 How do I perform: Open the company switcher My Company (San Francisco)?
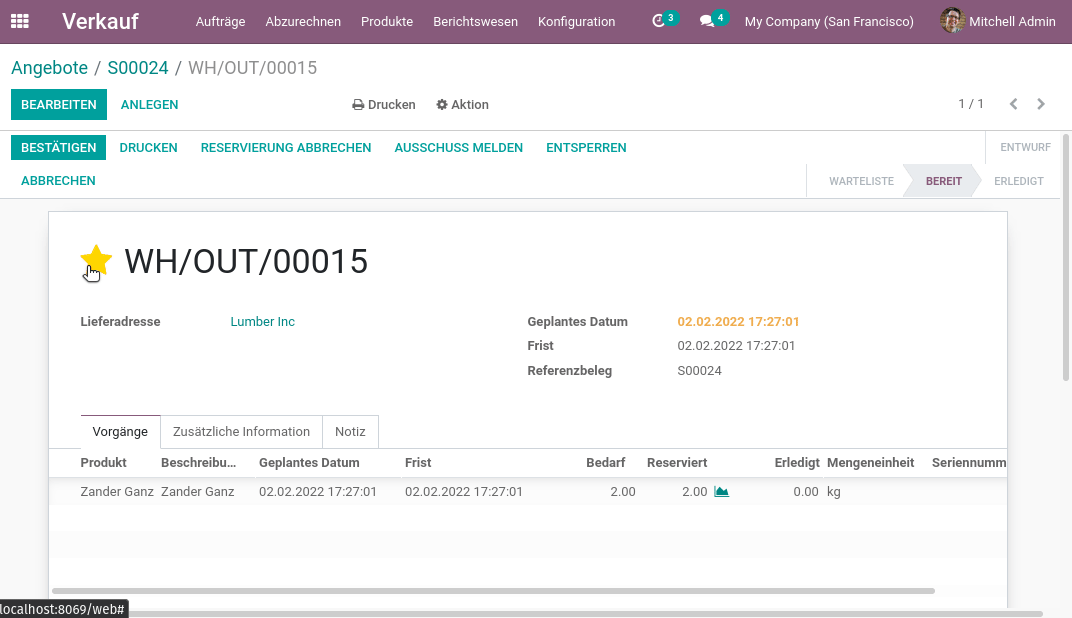829,21
